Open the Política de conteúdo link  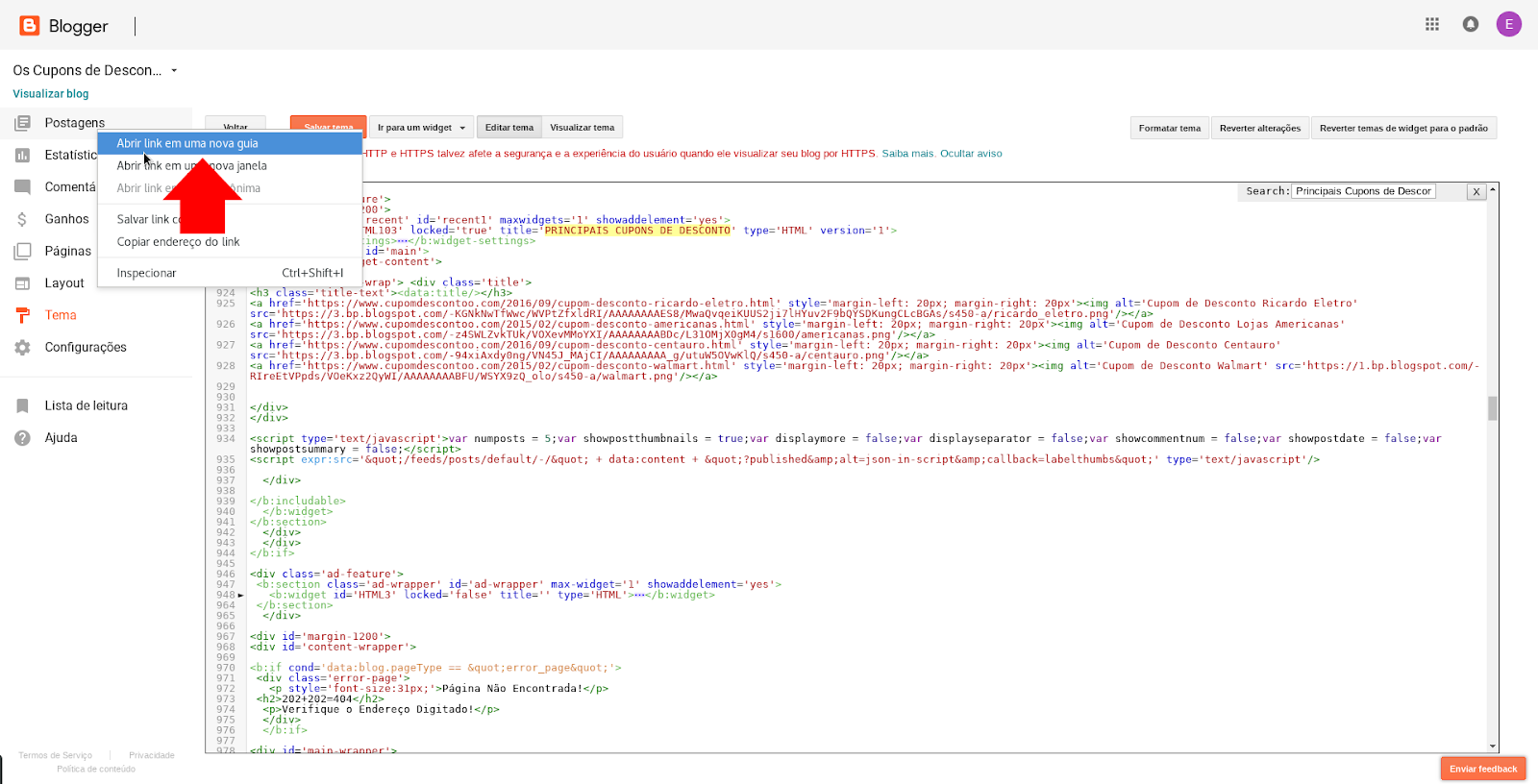pos(96,769)
